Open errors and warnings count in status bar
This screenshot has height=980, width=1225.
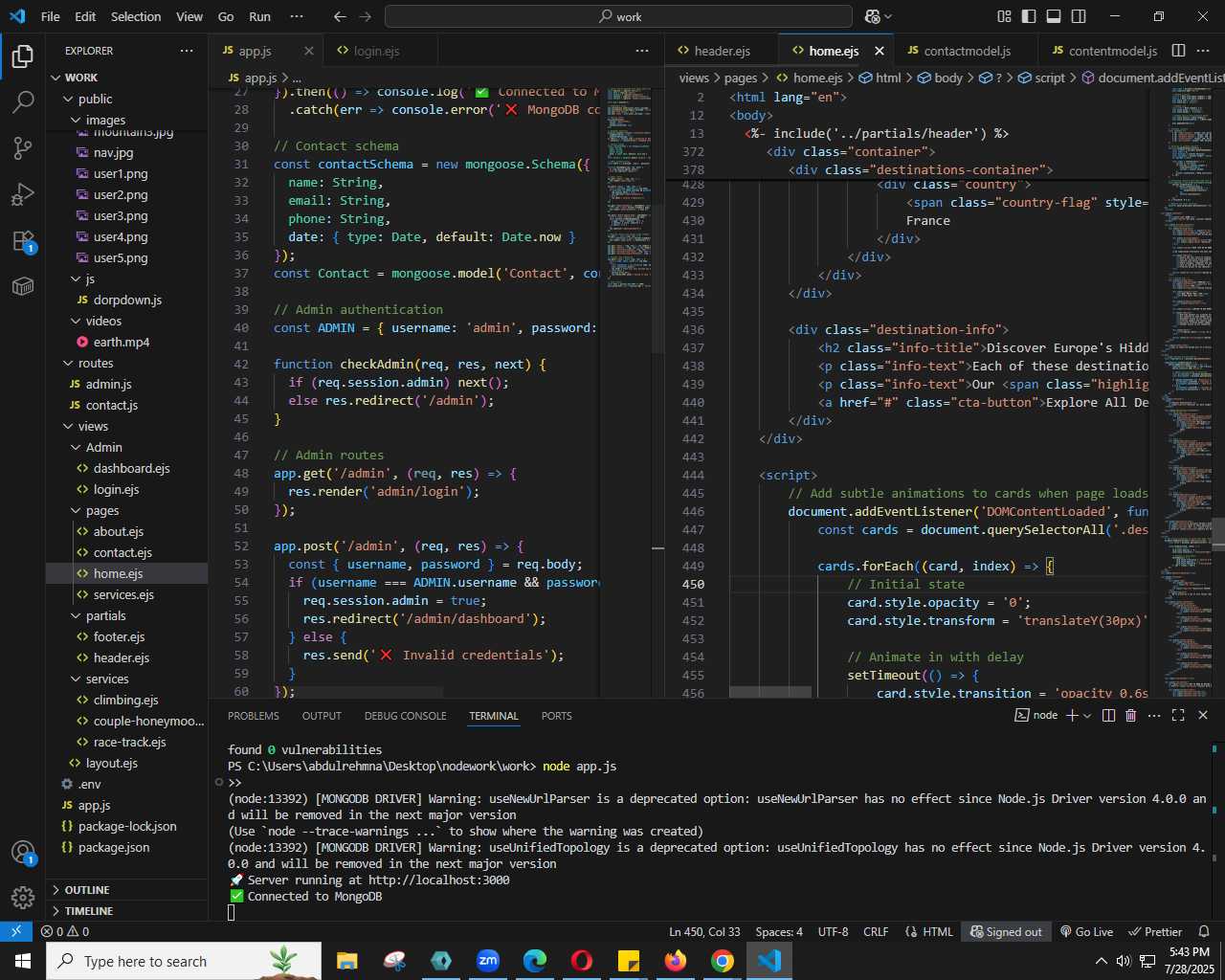pos(64,931)
